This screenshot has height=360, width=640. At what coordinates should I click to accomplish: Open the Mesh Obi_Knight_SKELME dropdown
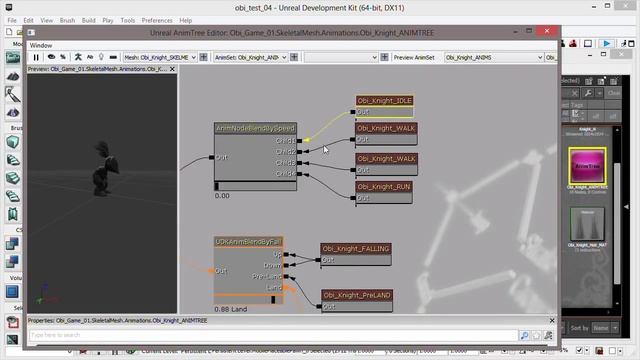(x=160, y=58)
